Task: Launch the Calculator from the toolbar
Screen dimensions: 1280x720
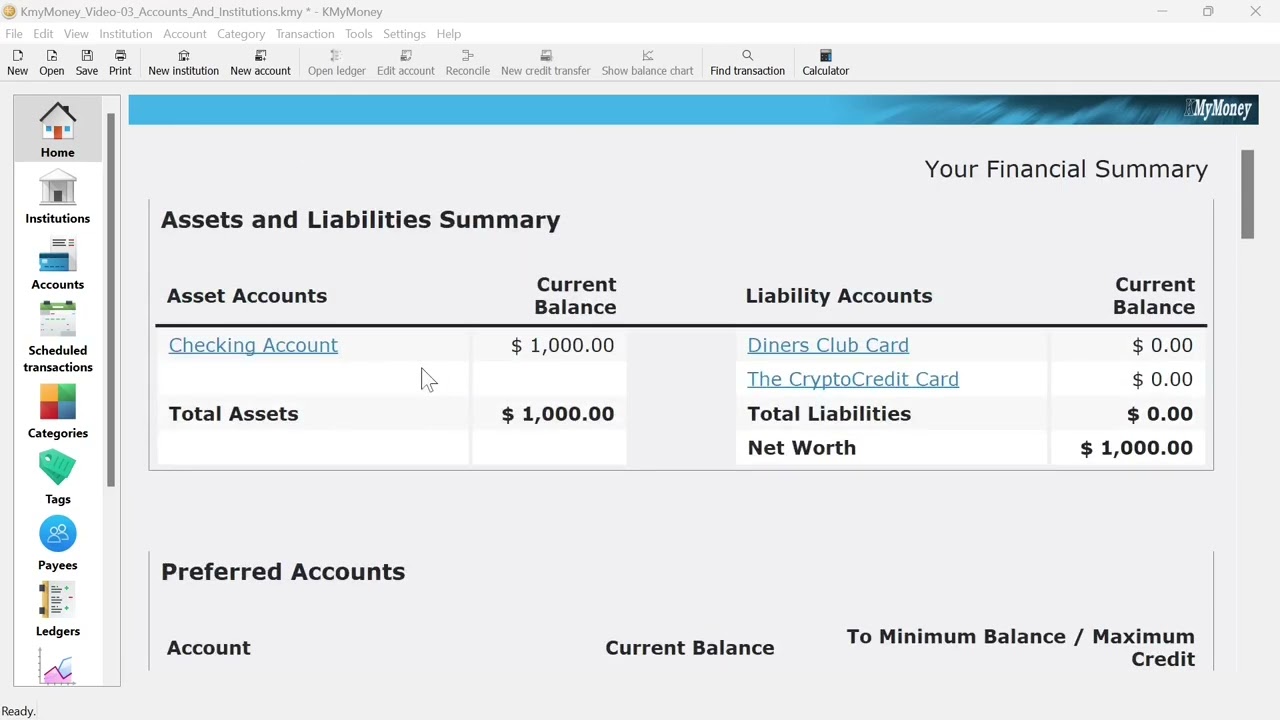Action: click(x=825, y=62)
